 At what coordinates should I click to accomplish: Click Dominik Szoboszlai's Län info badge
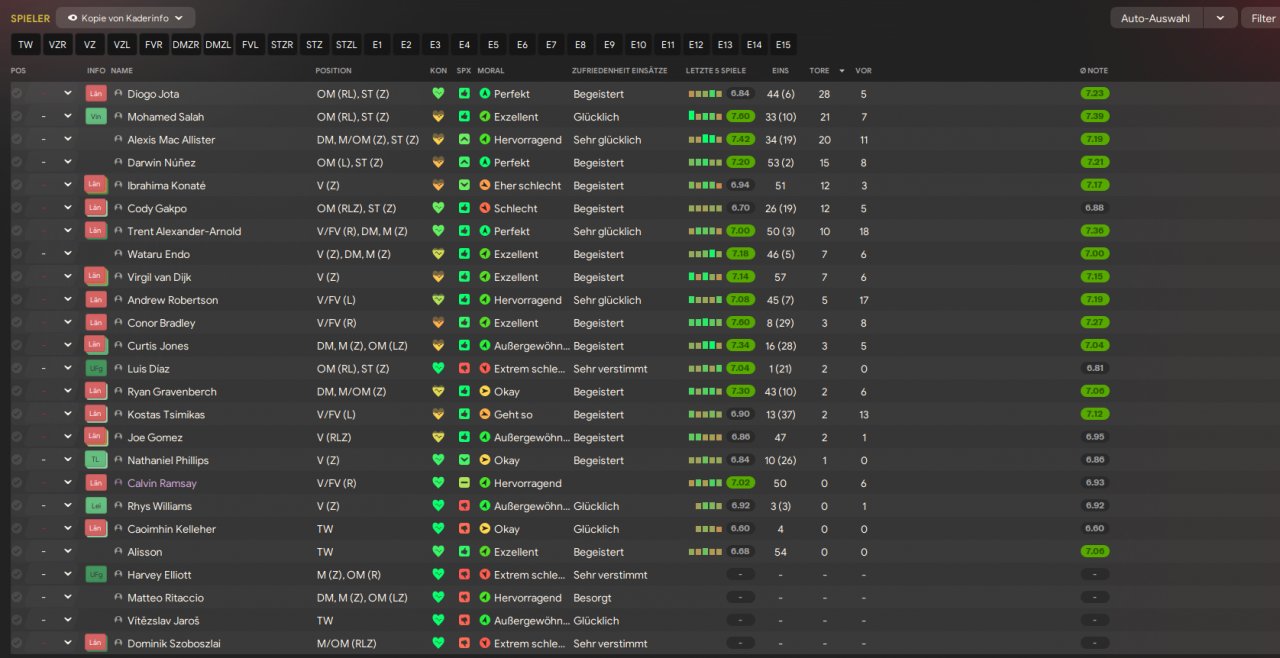pyautogui.click(x=96, y=643)
